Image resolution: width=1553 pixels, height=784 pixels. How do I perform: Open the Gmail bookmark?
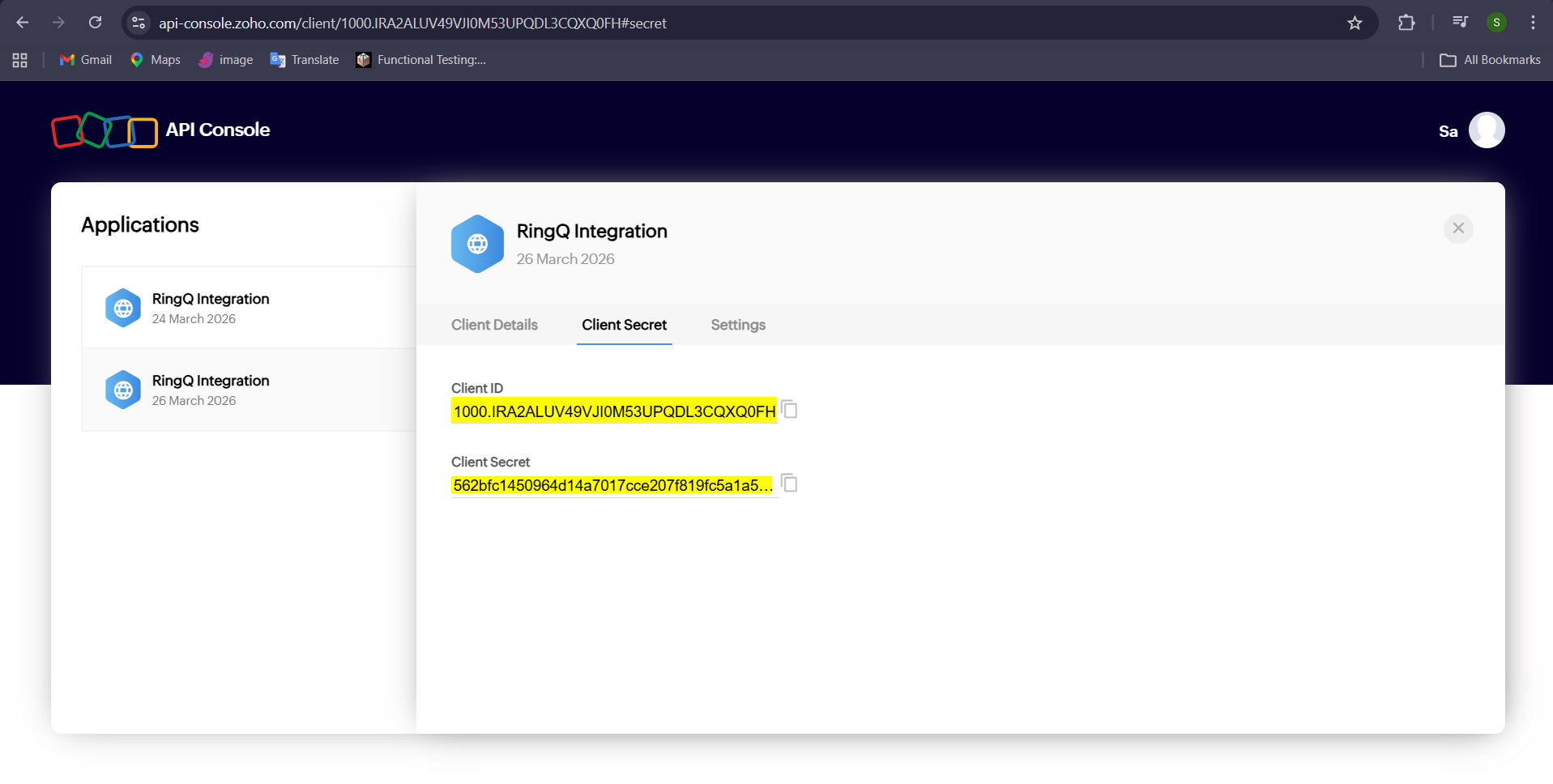point(86,60)
